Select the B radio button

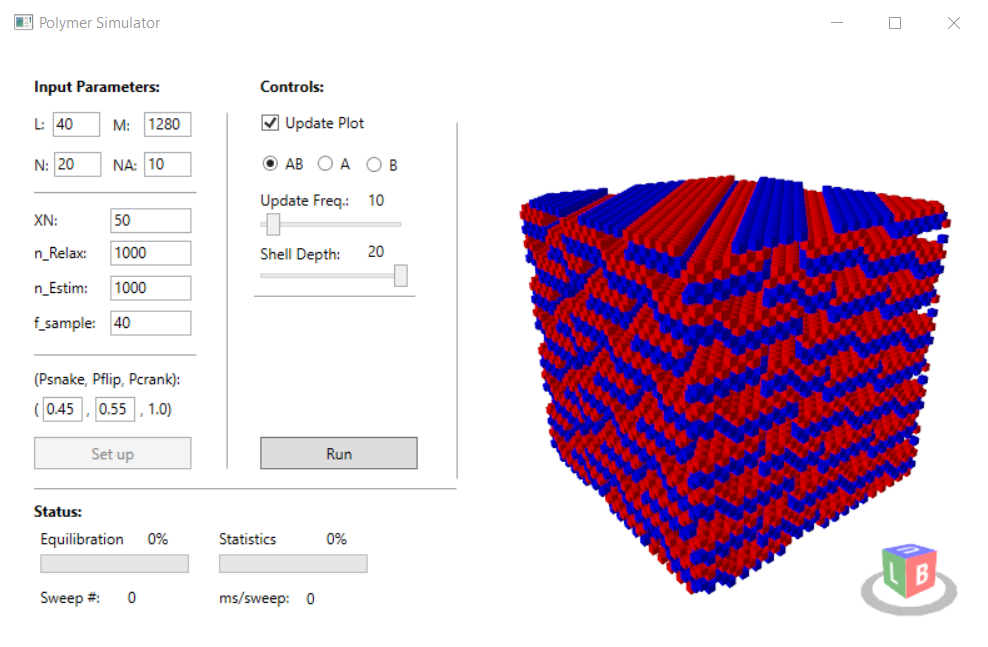click(374, 164)
